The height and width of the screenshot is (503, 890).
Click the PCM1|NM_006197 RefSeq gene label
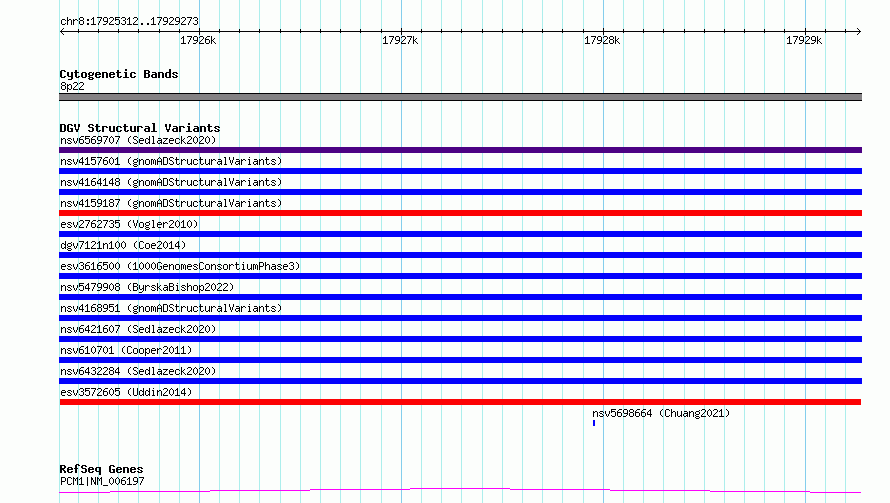102,481
